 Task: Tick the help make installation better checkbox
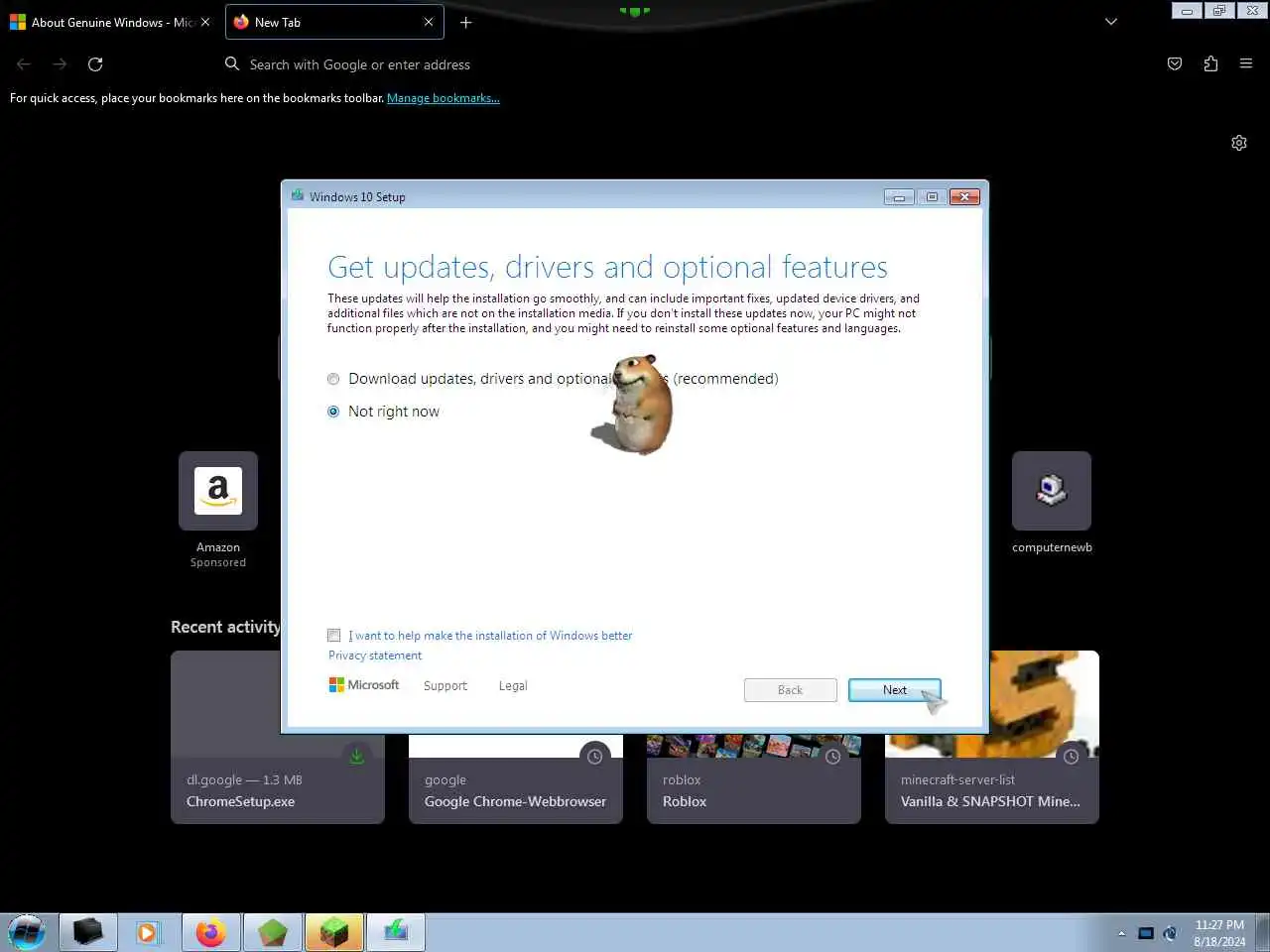[x=334, y=636]
